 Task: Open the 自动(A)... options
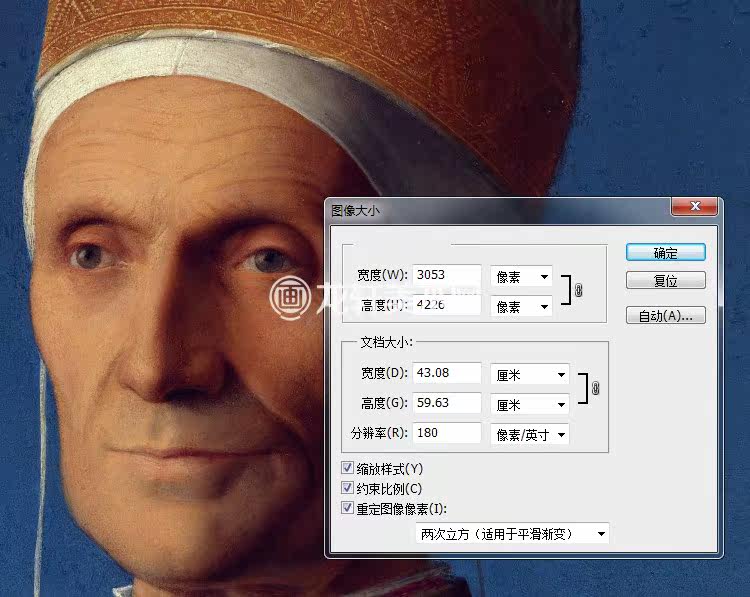665,316
